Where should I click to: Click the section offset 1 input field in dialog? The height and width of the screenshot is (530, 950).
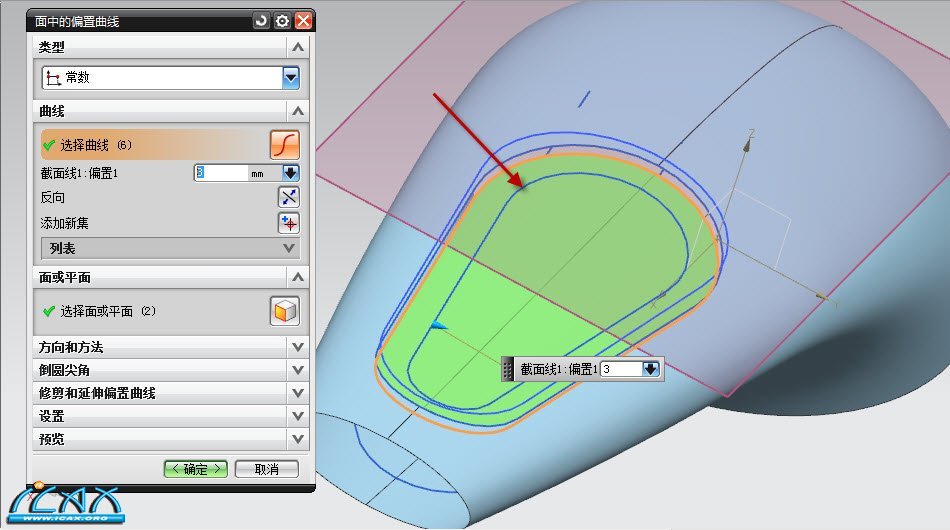220,173
